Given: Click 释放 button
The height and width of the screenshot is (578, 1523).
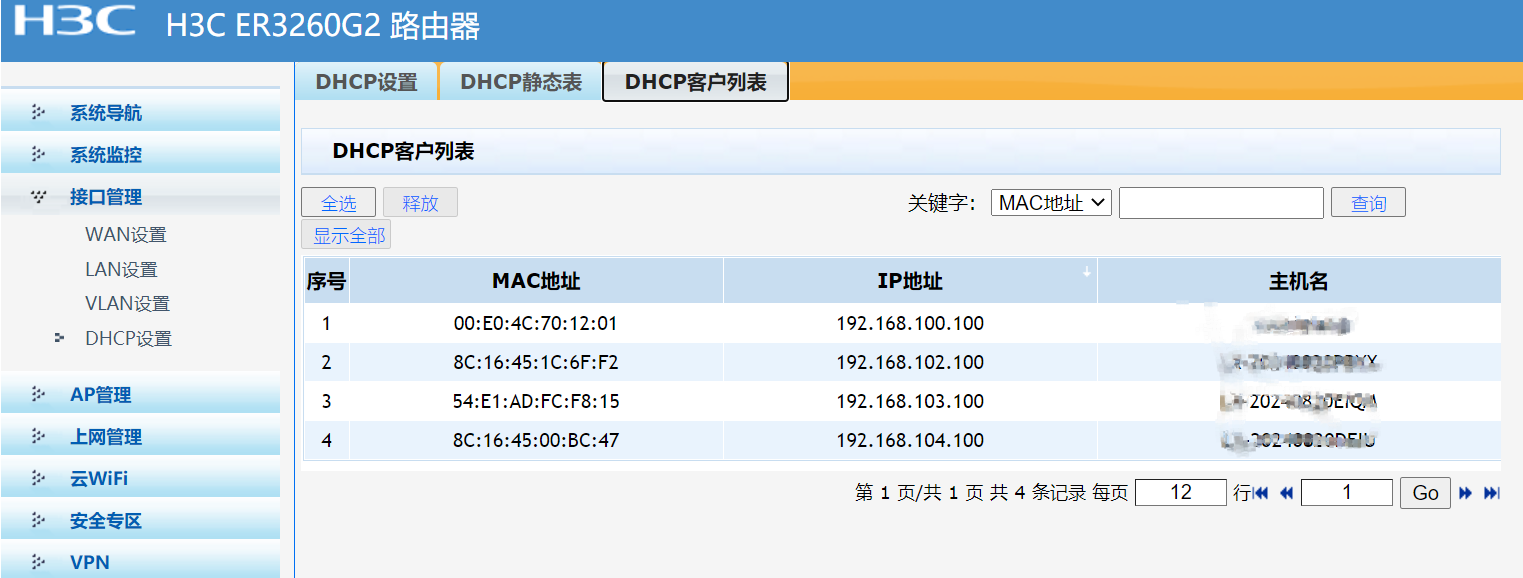Looking at the screenshot, I should (420, 203).
